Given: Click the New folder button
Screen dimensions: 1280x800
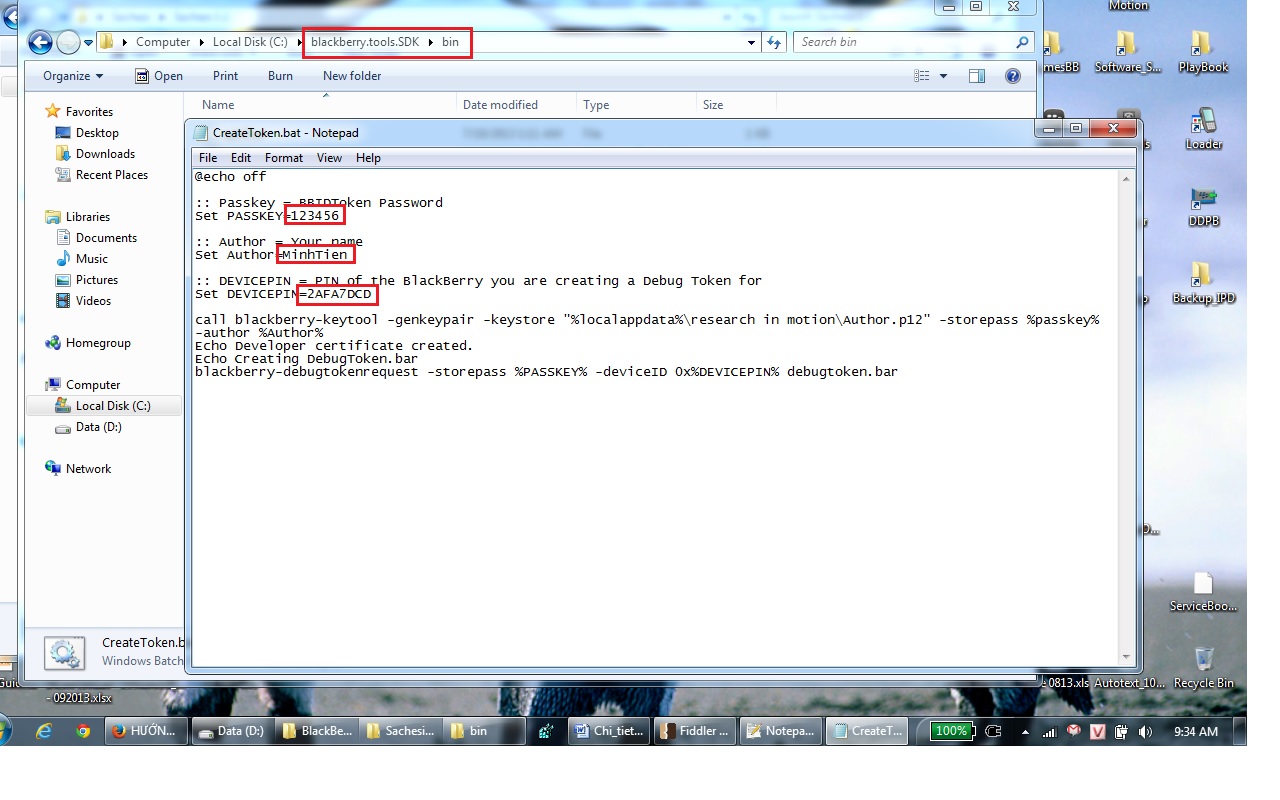Looking at the screenshot, I should (352, 76).
